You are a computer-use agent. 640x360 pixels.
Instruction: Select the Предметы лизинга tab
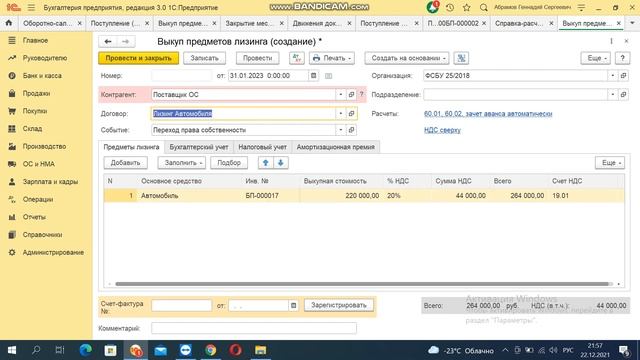(131, 147)
